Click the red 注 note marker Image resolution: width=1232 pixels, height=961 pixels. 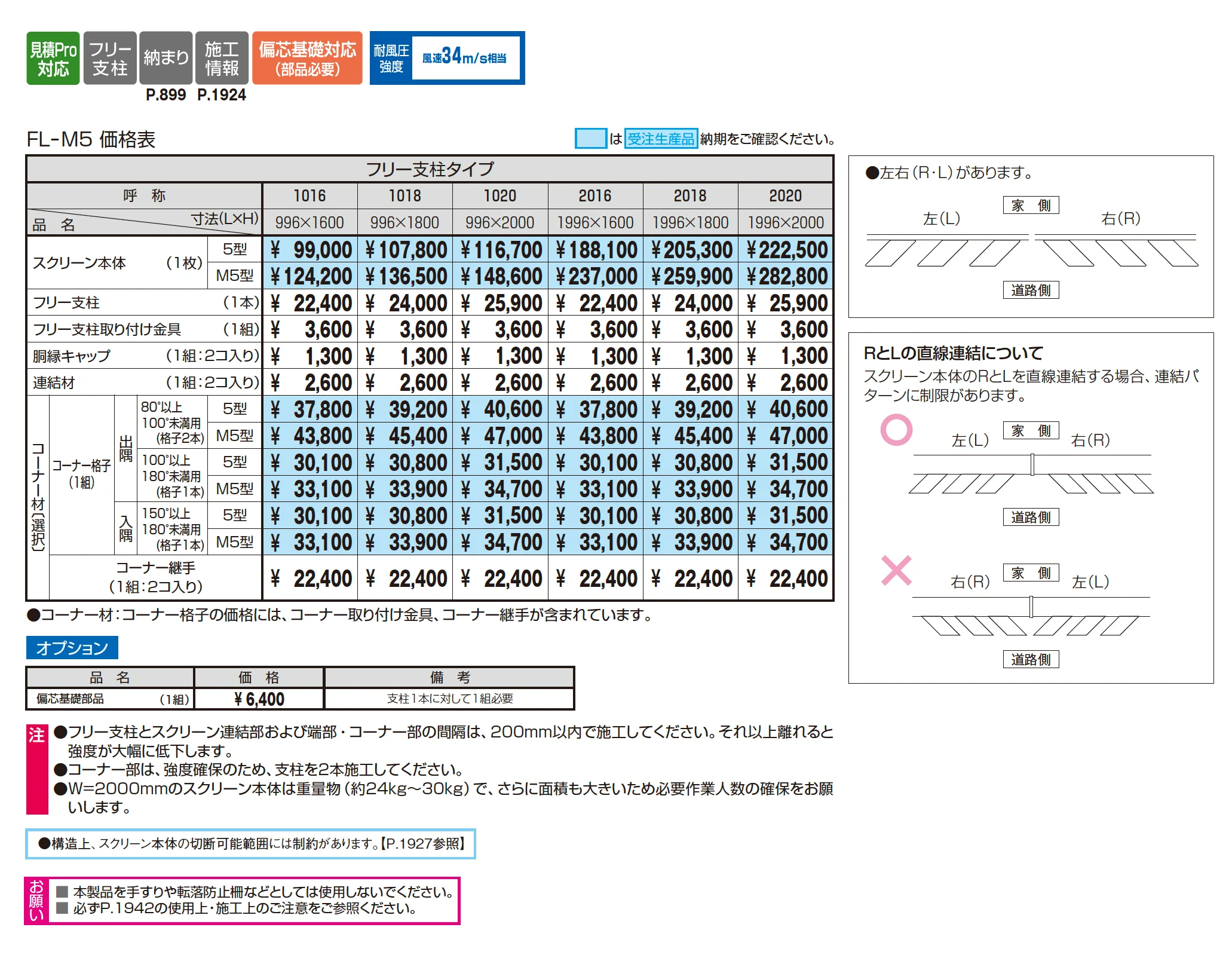(37, 769)
